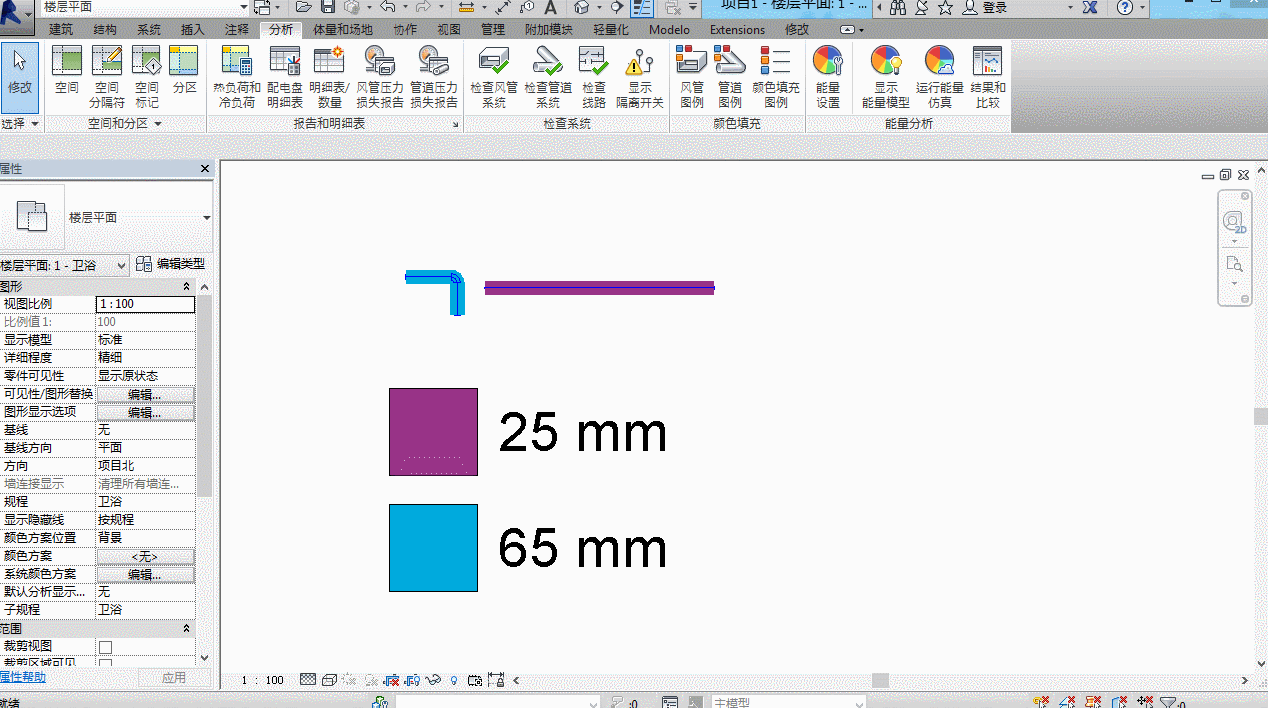Run 检查线路 circuit check

click(x=594, y=76)
